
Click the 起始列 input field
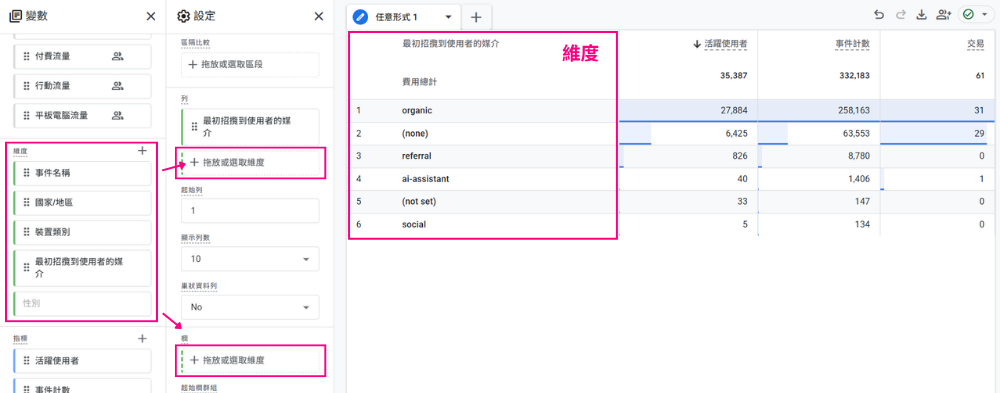[250, 211]
